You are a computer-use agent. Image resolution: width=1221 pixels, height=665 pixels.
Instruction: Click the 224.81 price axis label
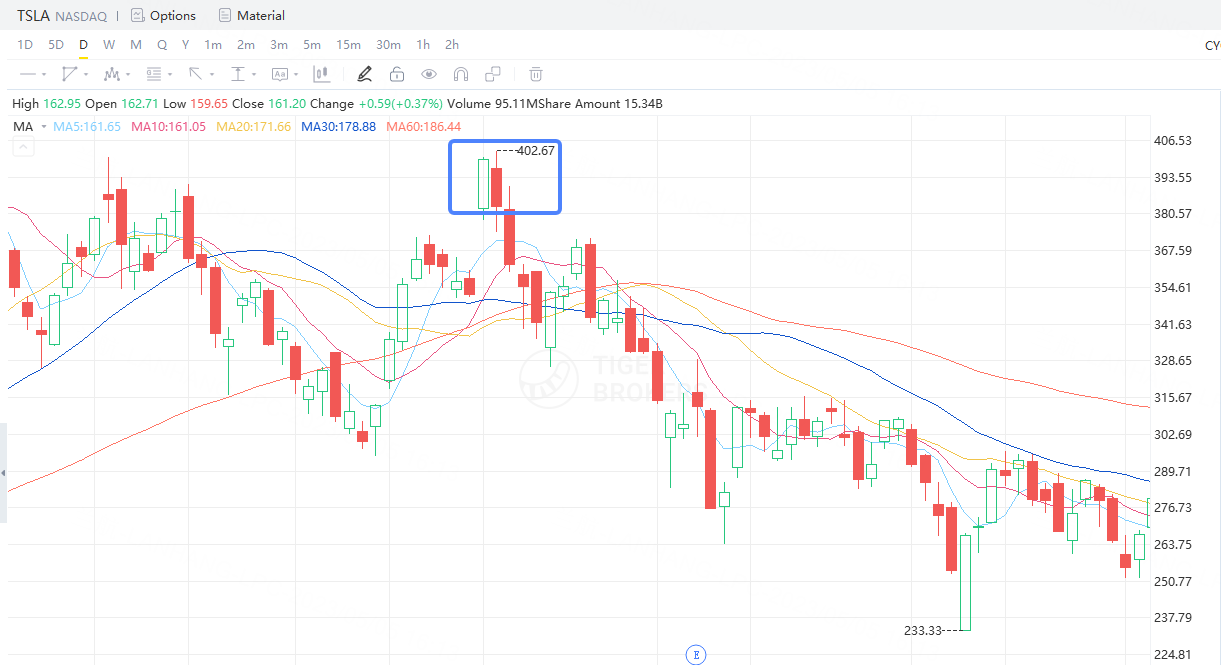1173,655
